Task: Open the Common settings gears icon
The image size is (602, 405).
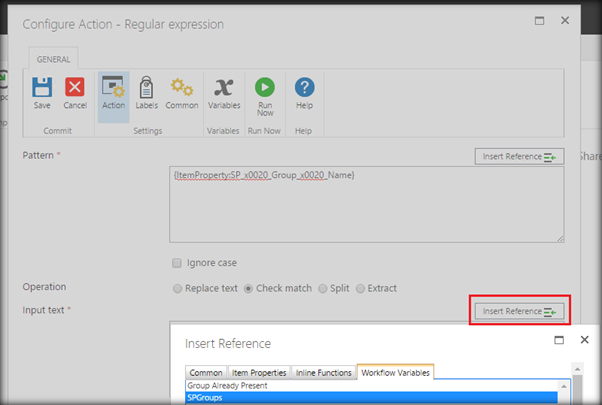Action: (x=182, y=87)
